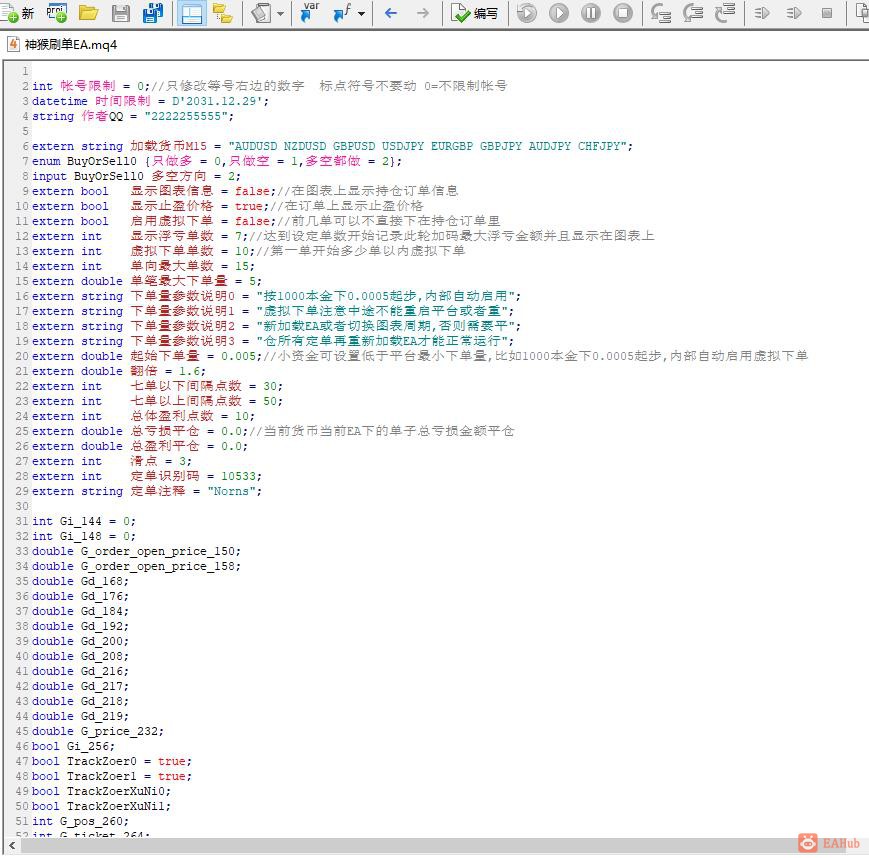
Task: Start debugging with the play icon
Action: coord(559,13)
